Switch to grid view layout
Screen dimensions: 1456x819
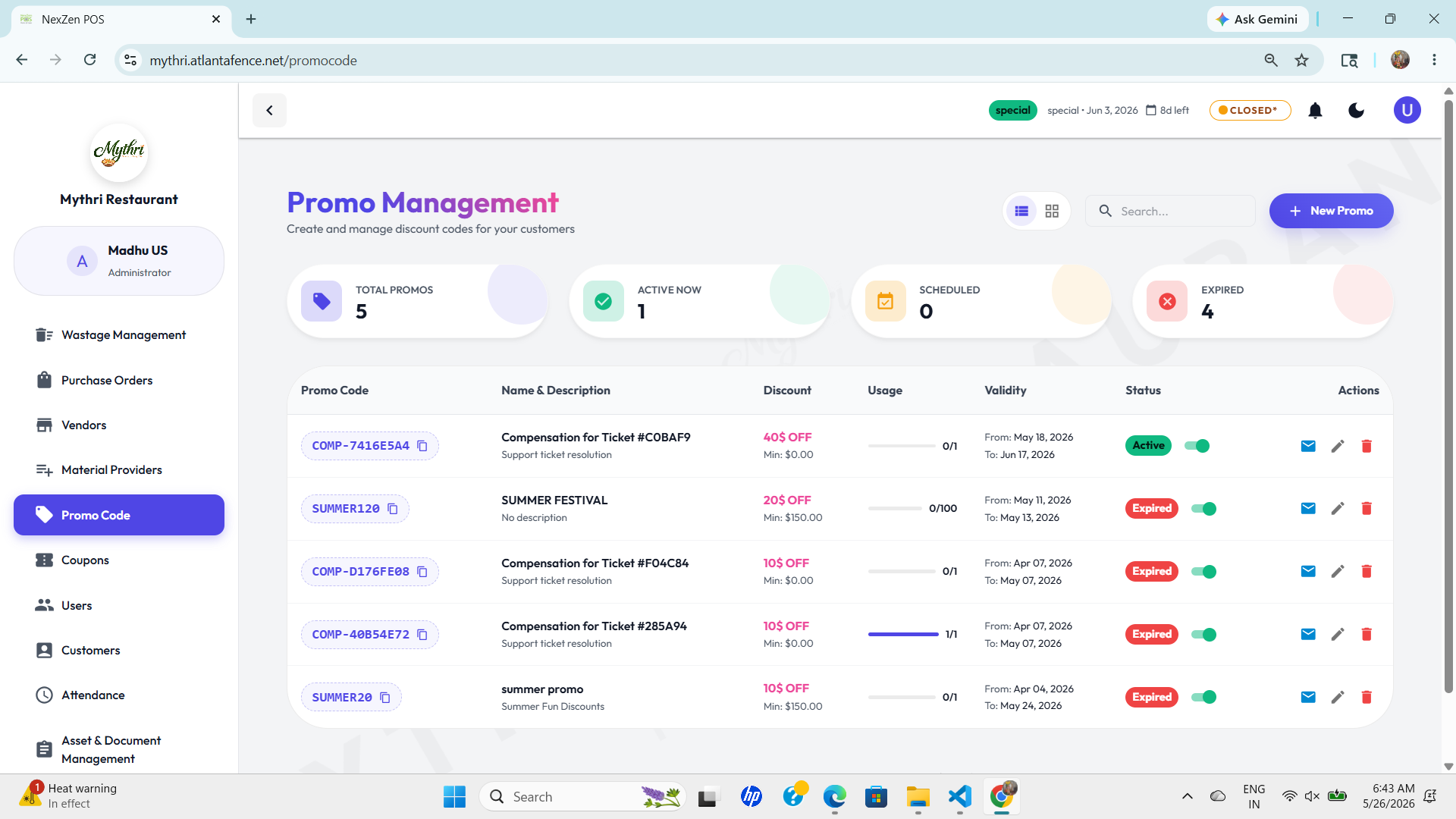pyautogui.click(x=1052, y=211)
